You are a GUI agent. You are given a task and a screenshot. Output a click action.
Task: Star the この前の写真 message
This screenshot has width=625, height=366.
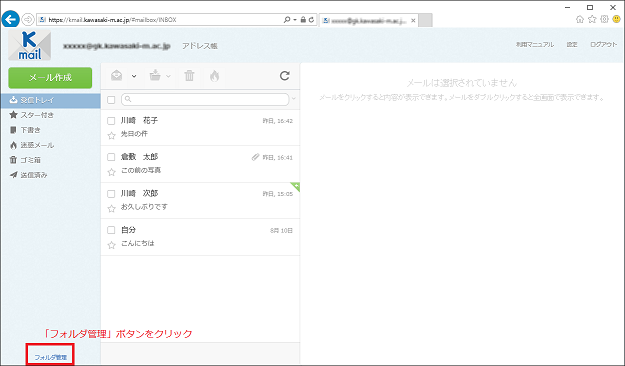(x=112, y=172)
